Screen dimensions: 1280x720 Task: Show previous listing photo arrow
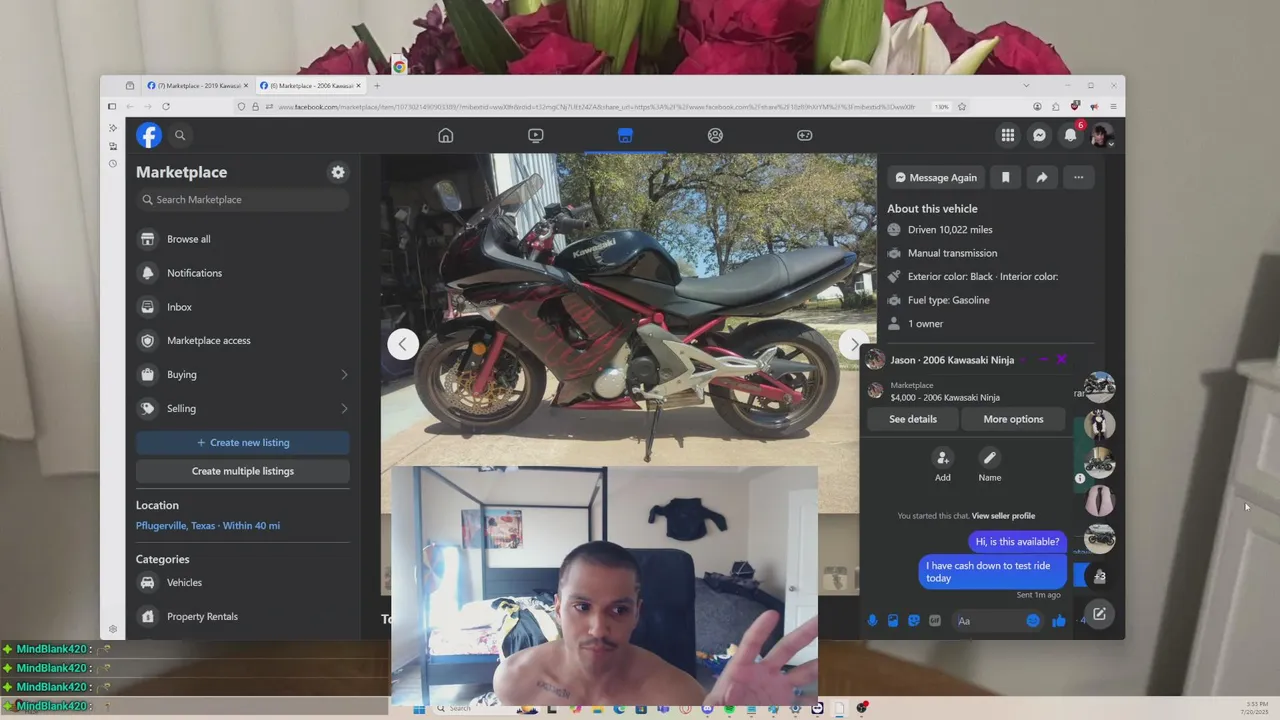[402, 344]
